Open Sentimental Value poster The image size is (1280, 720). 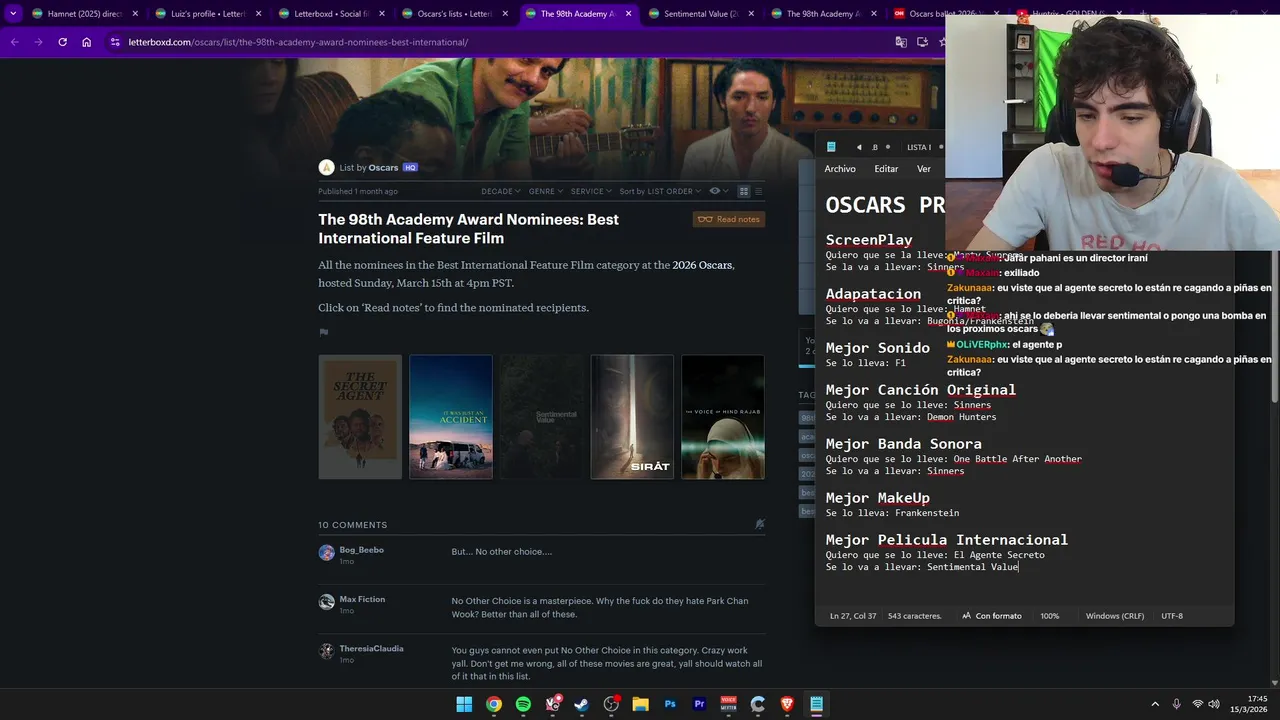click(x=542, y=417)
